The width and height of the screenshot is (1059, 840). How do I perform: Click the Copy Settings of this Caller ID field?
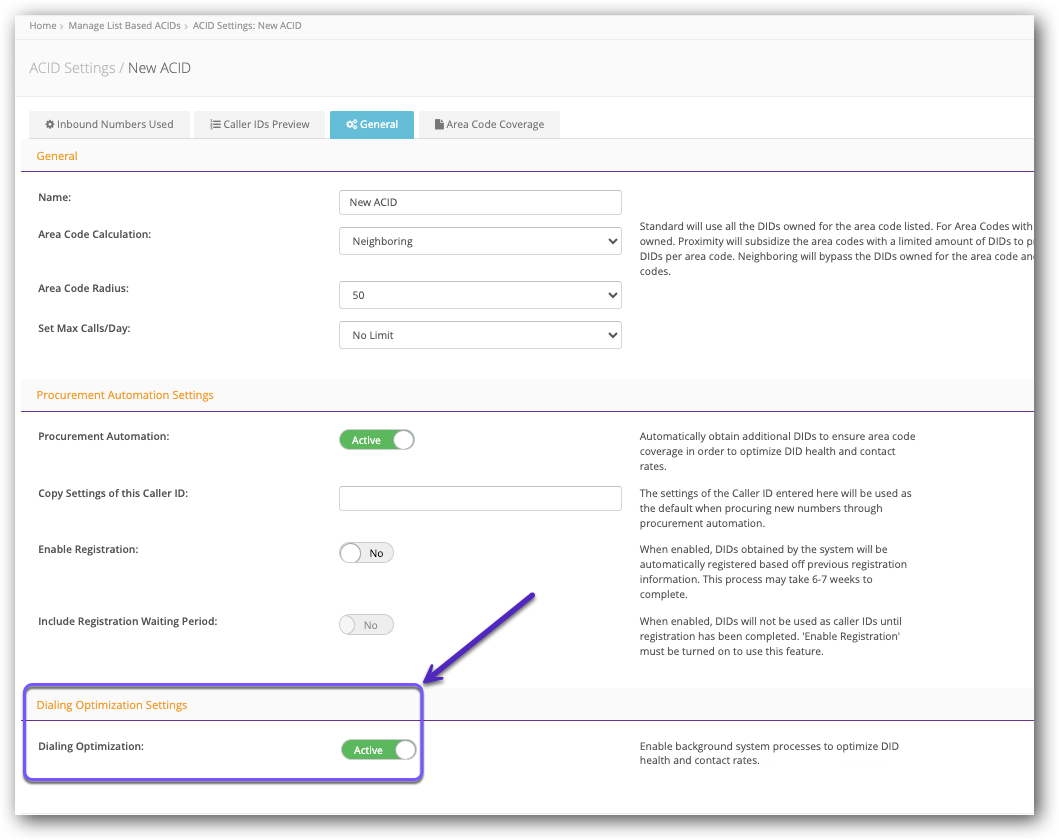pos(480,497)
